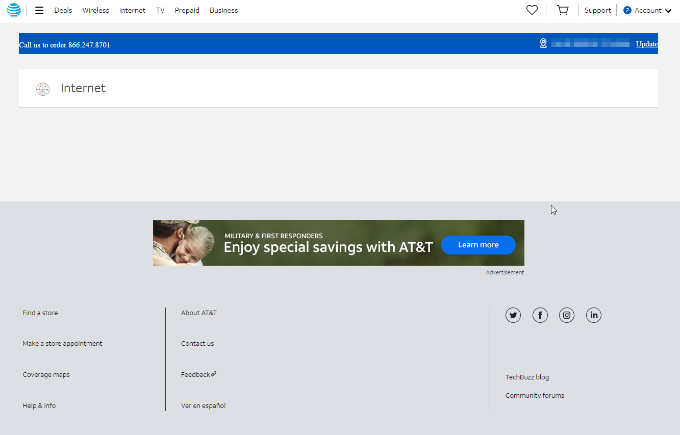Open the Coverage maps link
The width and height of the screenshot is (680, 435).
[46, 374]
